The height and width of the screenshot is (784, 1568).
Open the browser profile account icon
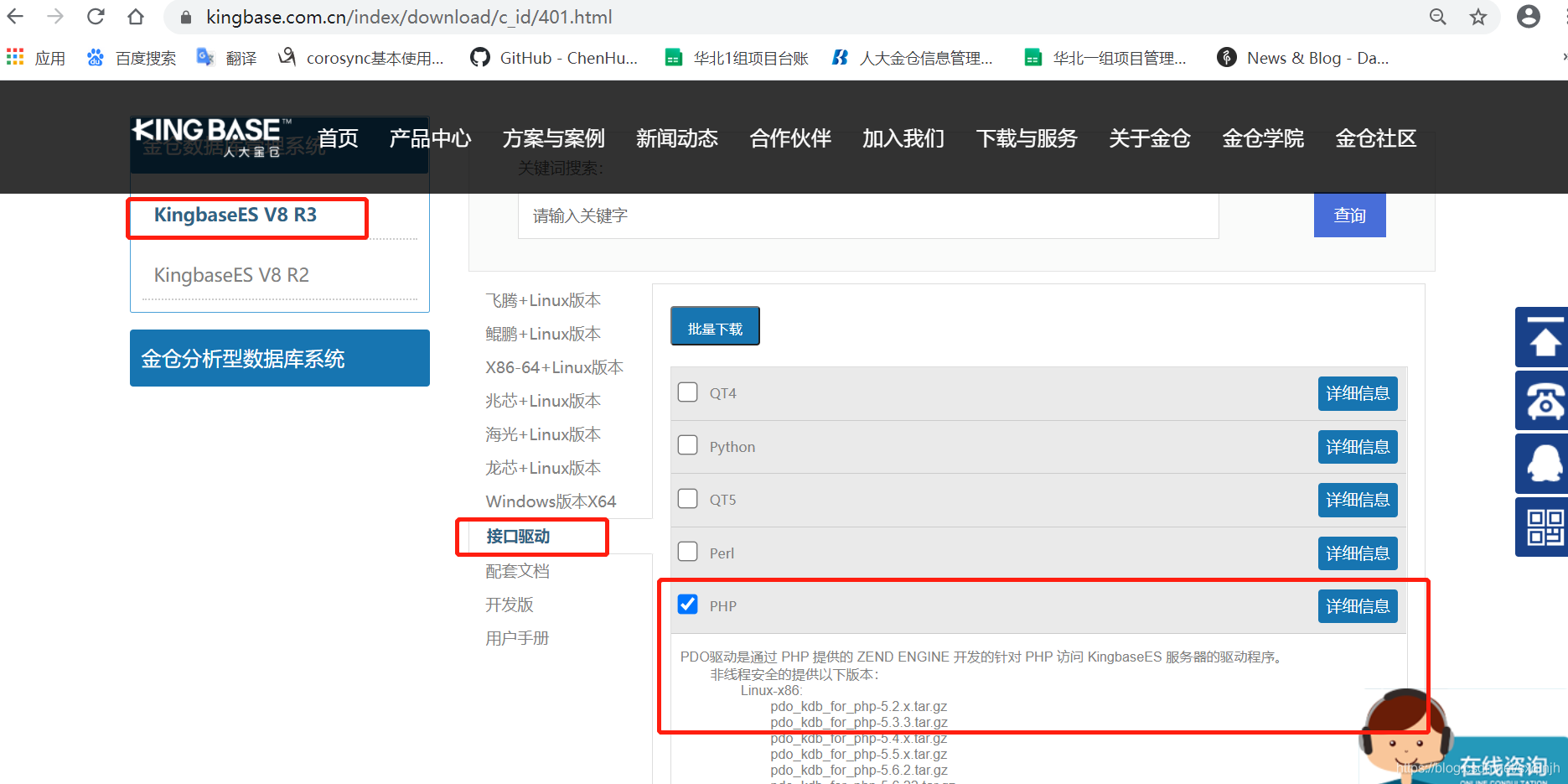click(x=1529, y=17)
